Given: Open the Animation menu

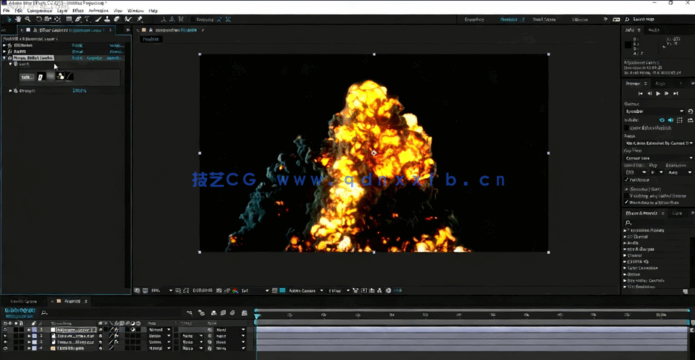Looking at the screenshot, I should (x=98, y=10).
